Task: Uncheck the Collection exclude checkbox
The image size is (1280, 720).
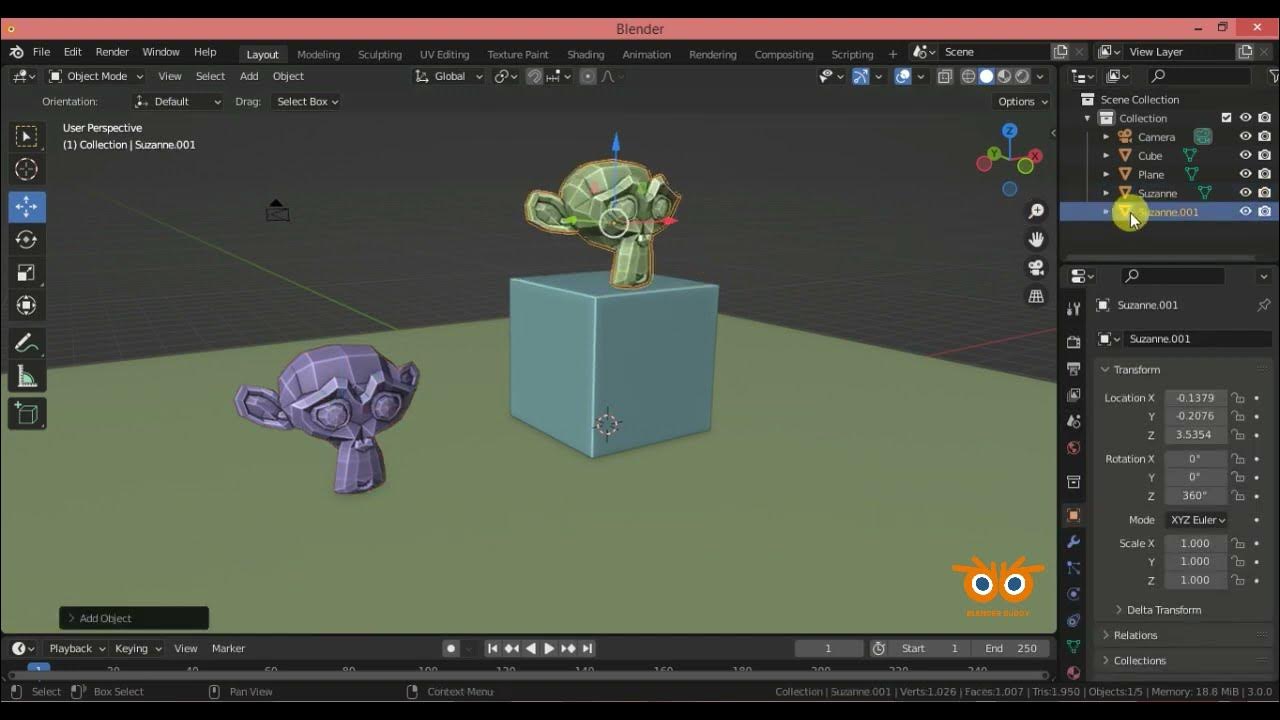Action: 1227,118
